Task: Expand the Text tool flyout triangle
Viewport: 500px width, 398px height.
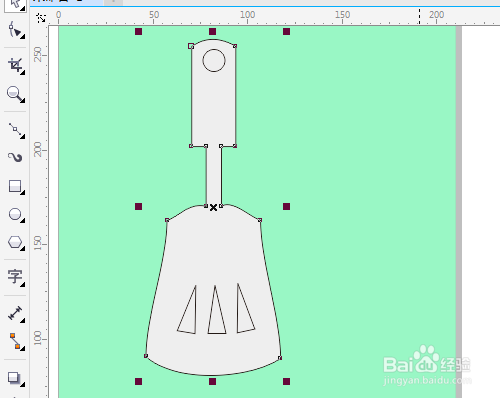Action: pos(23,284)
